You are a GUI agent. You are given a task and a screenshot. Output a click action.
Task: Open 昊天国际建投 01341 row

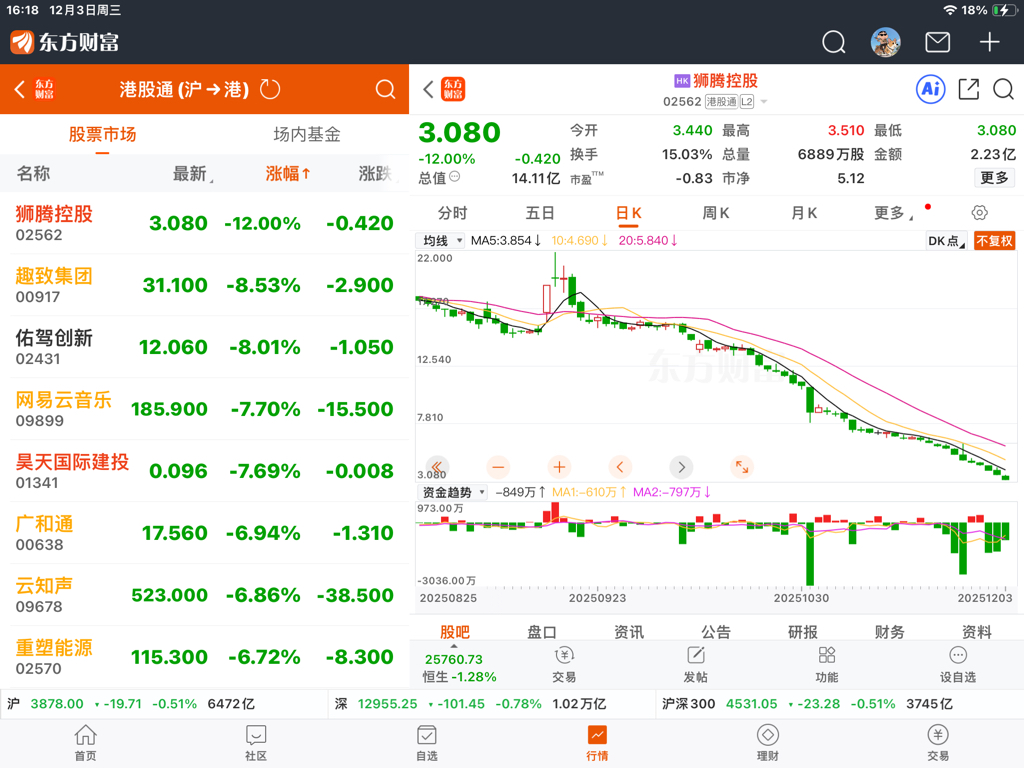pyautogui.click(x=204, y=472)
